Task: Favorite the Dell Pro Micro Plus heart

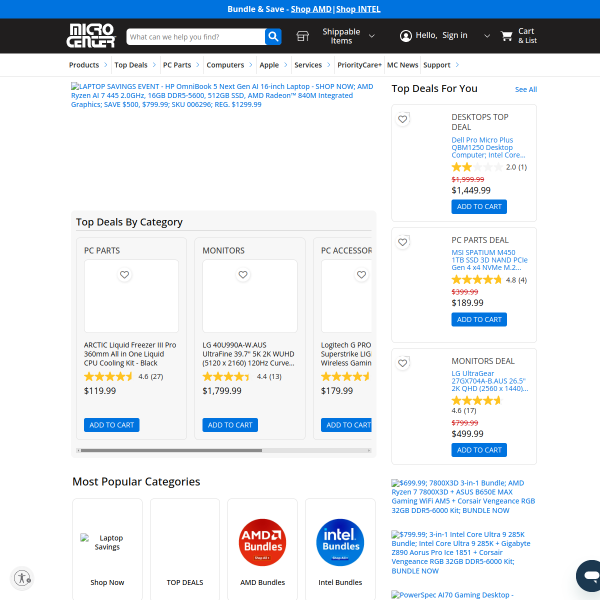Action: [x=403, y=119]
